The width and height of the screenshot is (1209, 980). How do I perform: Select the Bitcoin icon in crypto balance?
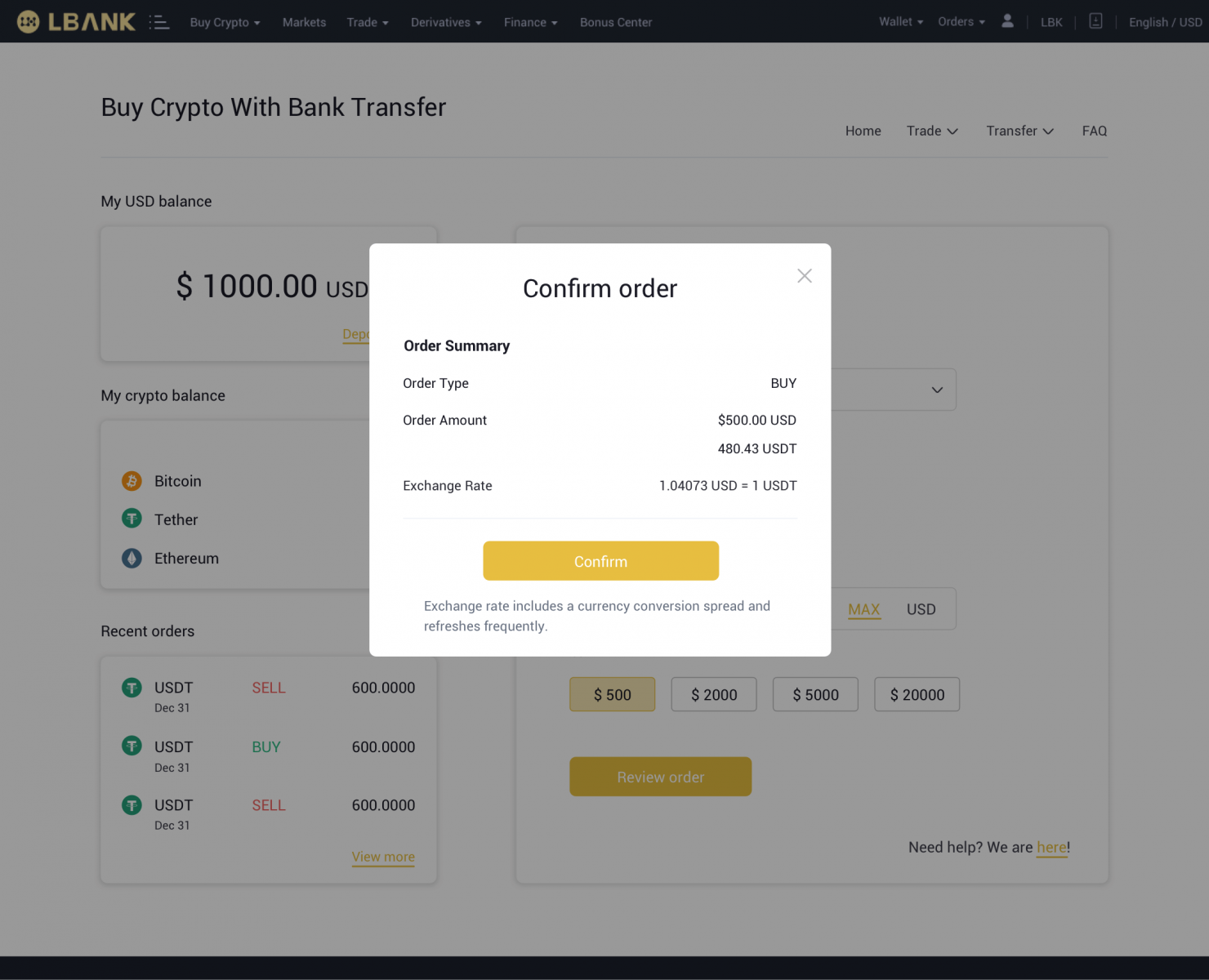coord(132,481)
